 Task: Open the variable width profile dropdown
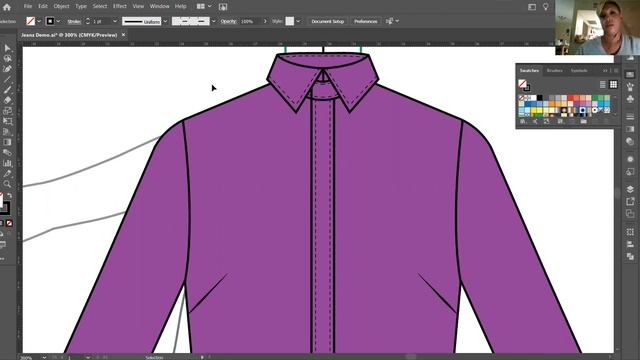coord(165,21)
